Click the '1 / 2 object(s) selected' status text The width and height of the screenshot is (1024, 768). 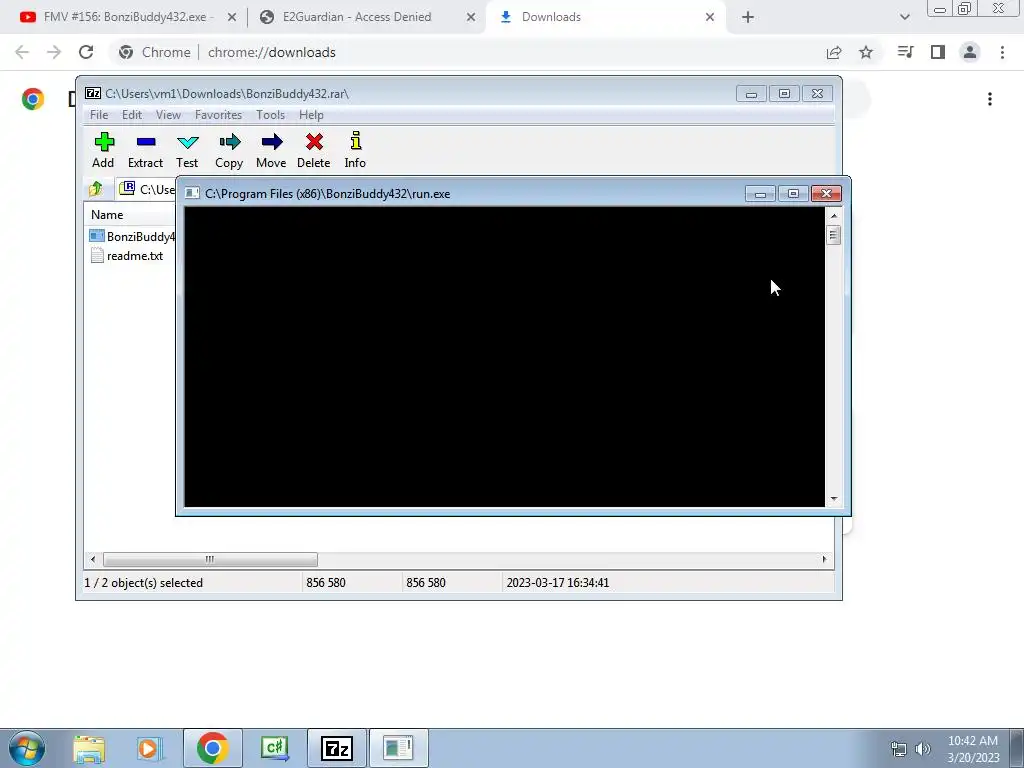[144, 583]
